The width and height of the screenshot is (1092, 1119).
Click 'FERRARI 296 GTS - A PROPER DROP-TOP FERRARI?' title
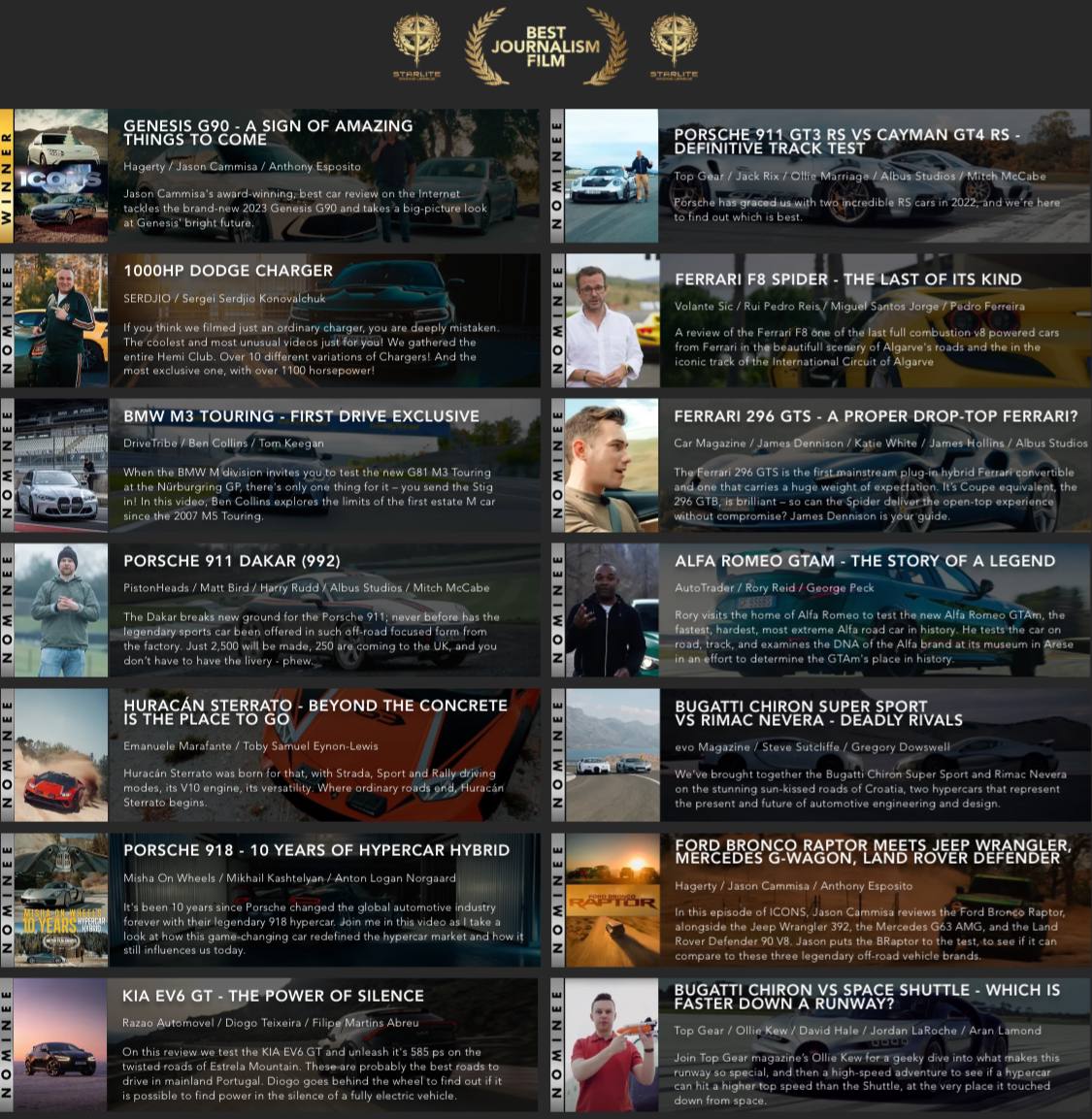876,416
